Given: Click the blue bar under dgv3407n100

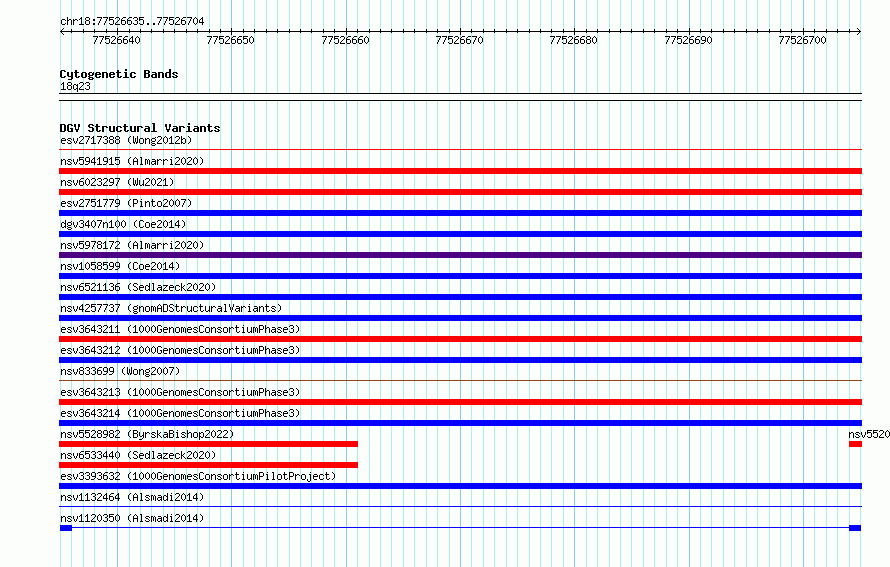Looking at the screenshot, I should pos(460,234).
